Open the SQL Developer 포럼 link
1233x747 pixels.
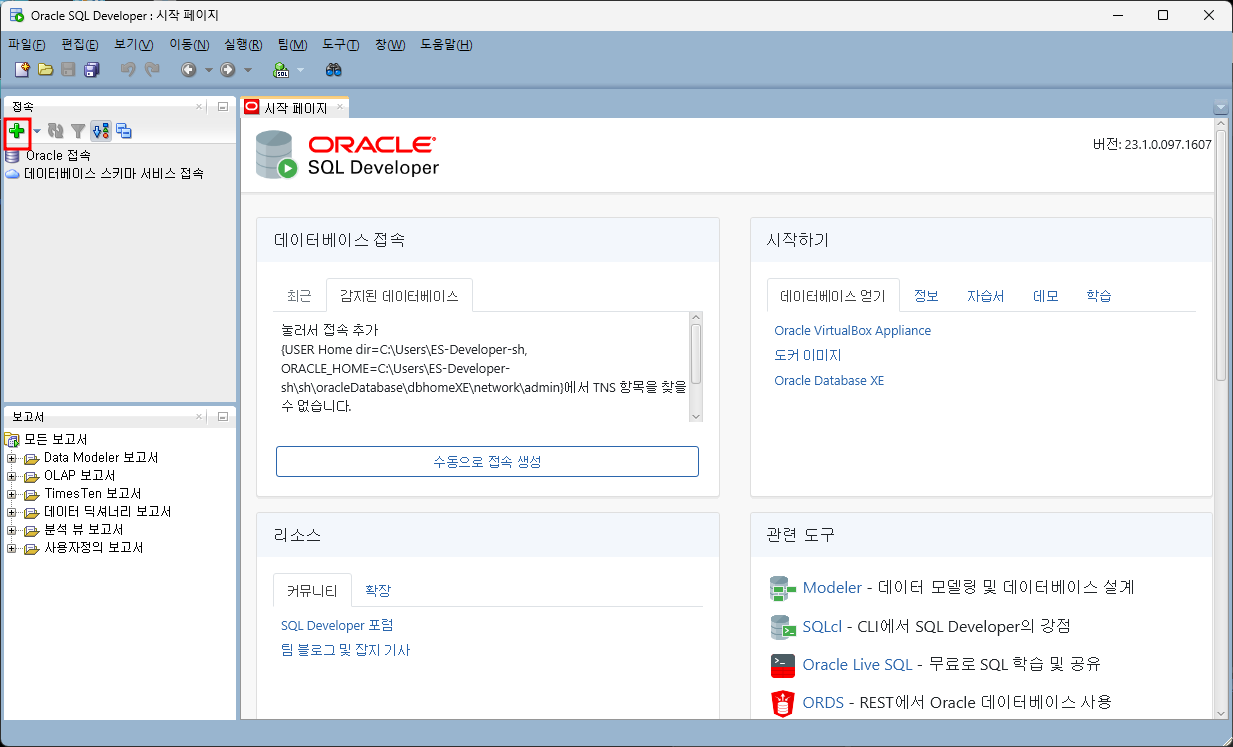tap(337, 625)
